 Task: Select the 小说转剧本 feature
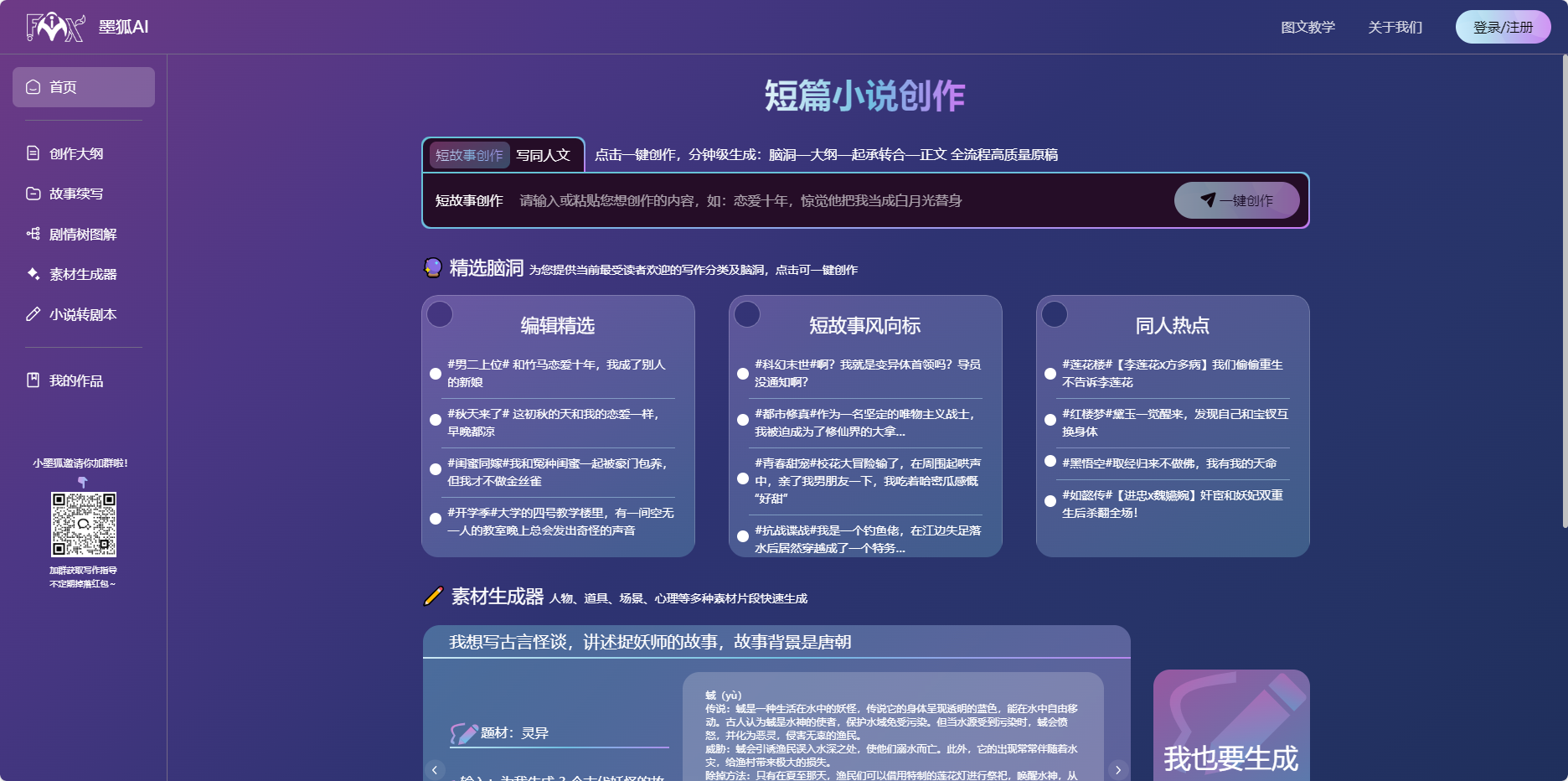point(82,314)
